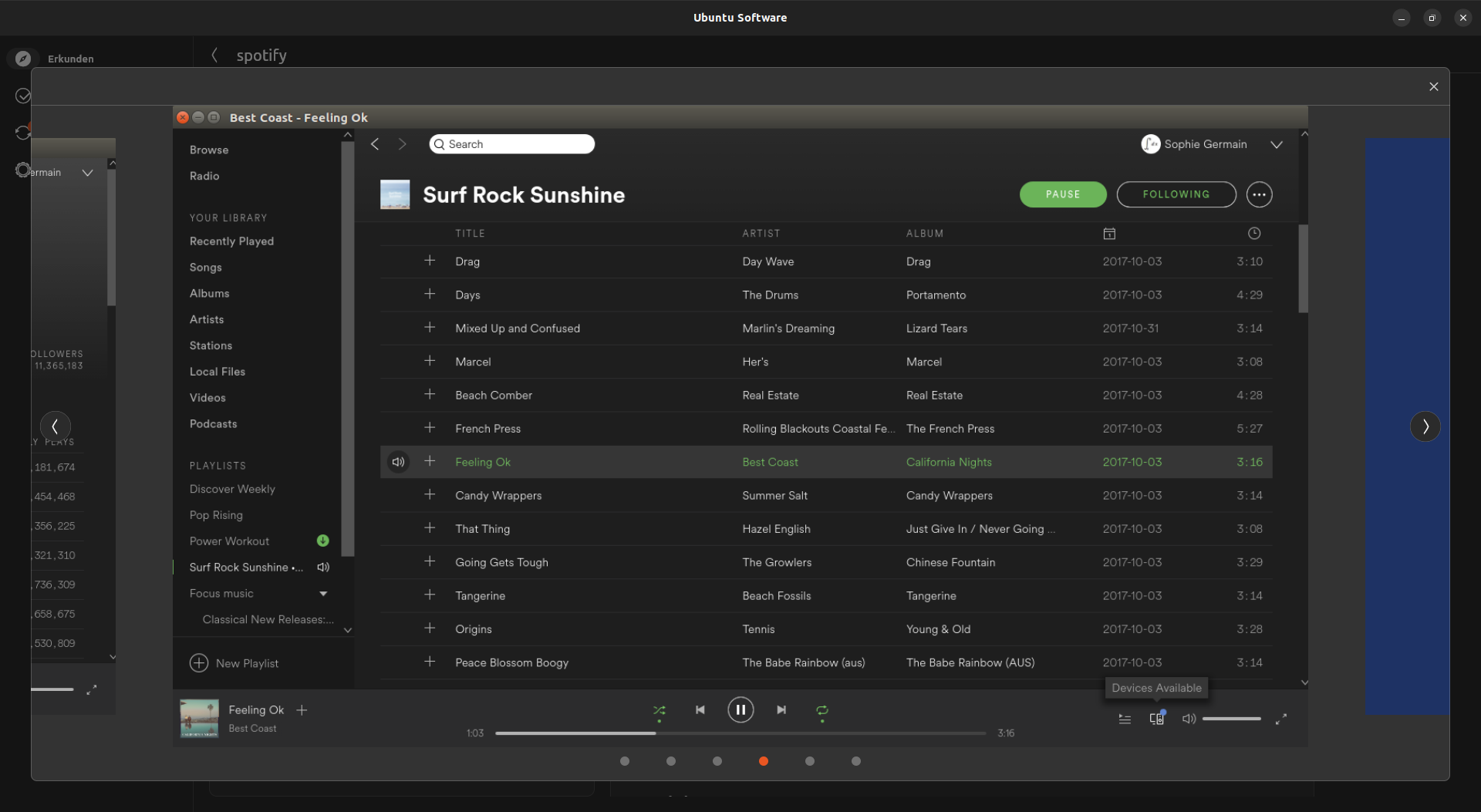This screenshot has height=812, width=1481.
Task: Open Classical New Releases playlist
Action: [268, 619]
